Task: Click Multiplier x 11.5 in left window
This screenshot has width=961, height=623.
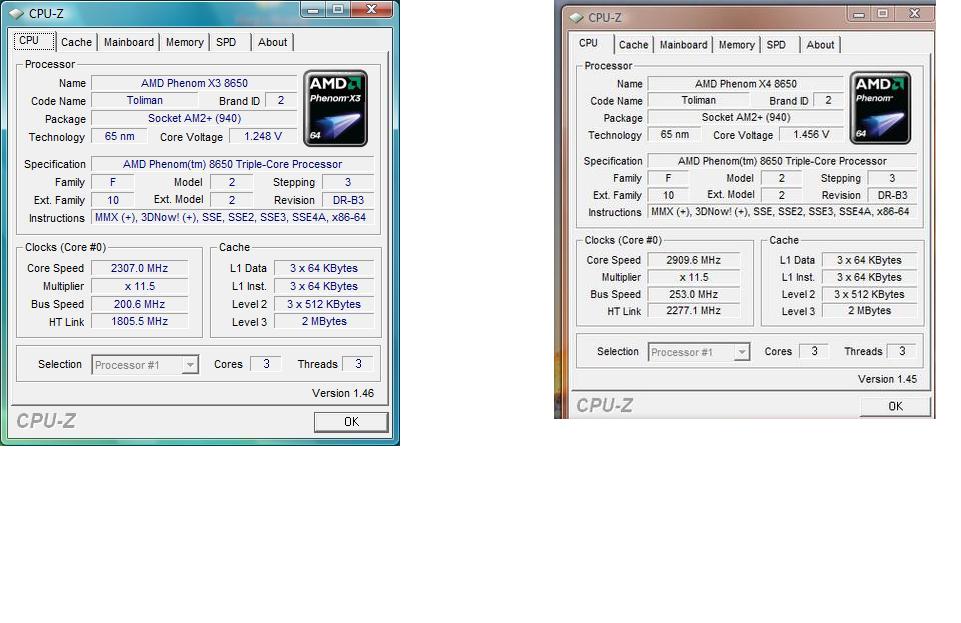Action: pos(140,287)
